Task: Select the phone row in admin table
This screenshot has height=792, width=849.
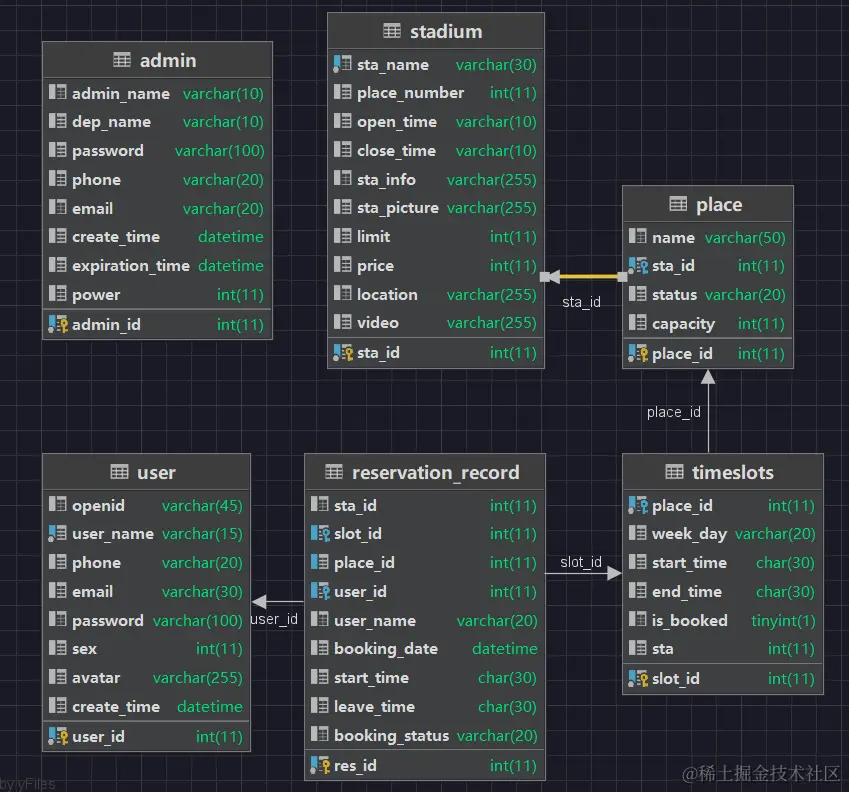Action: (x=157, y=179)
